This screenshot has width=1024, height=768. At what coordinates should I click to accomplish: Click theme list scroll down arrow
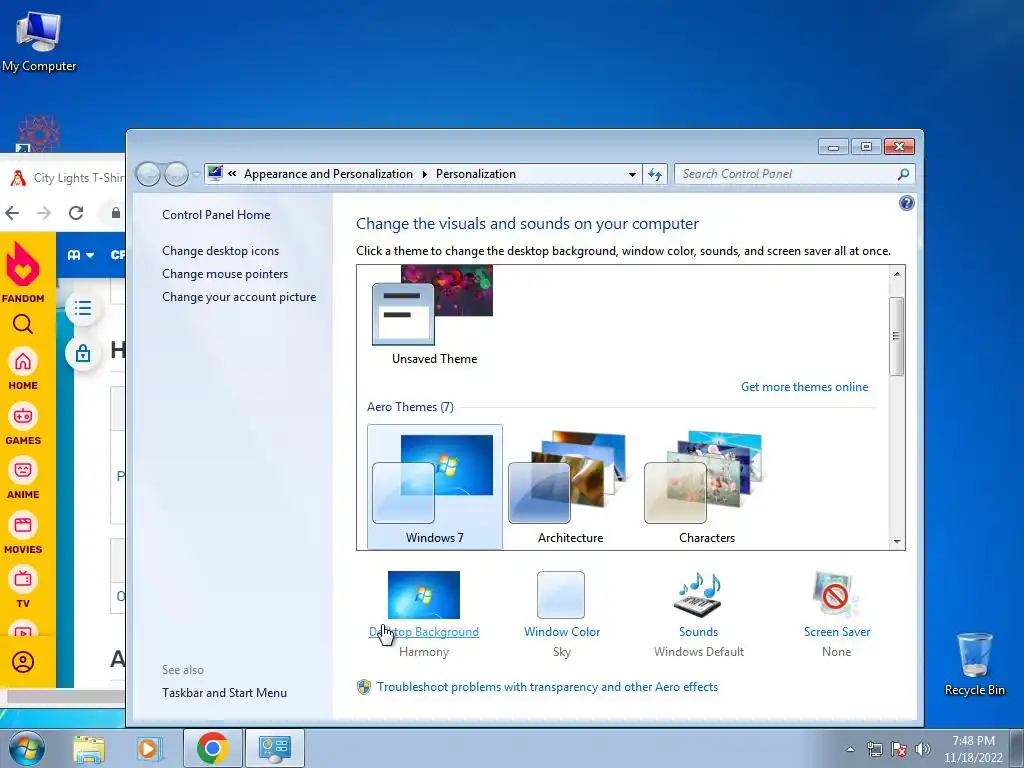897,541
